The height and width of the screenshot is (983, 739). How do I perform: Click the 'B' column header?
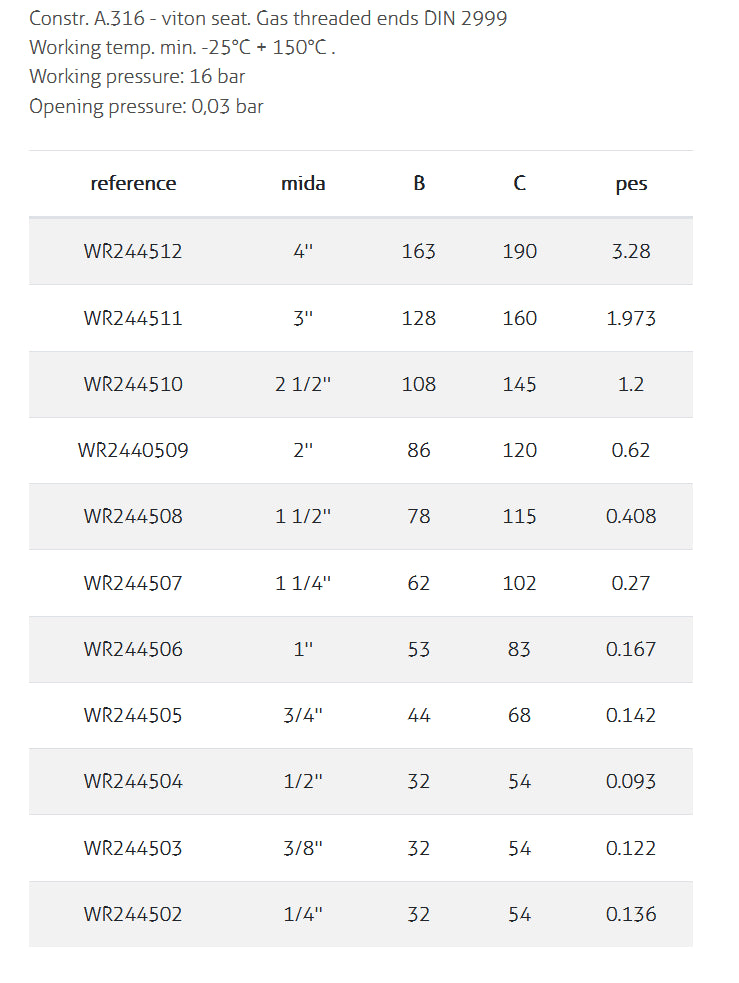[x=419, y=184]
